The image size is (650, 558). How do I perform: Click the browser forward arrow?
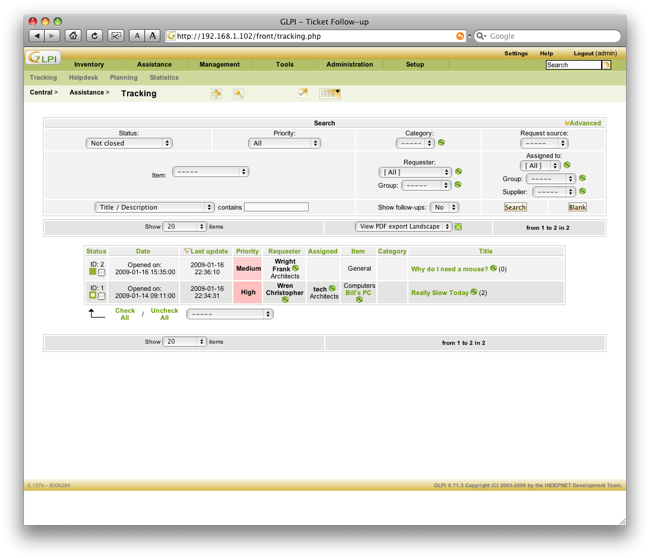click(x=52, y=36)
